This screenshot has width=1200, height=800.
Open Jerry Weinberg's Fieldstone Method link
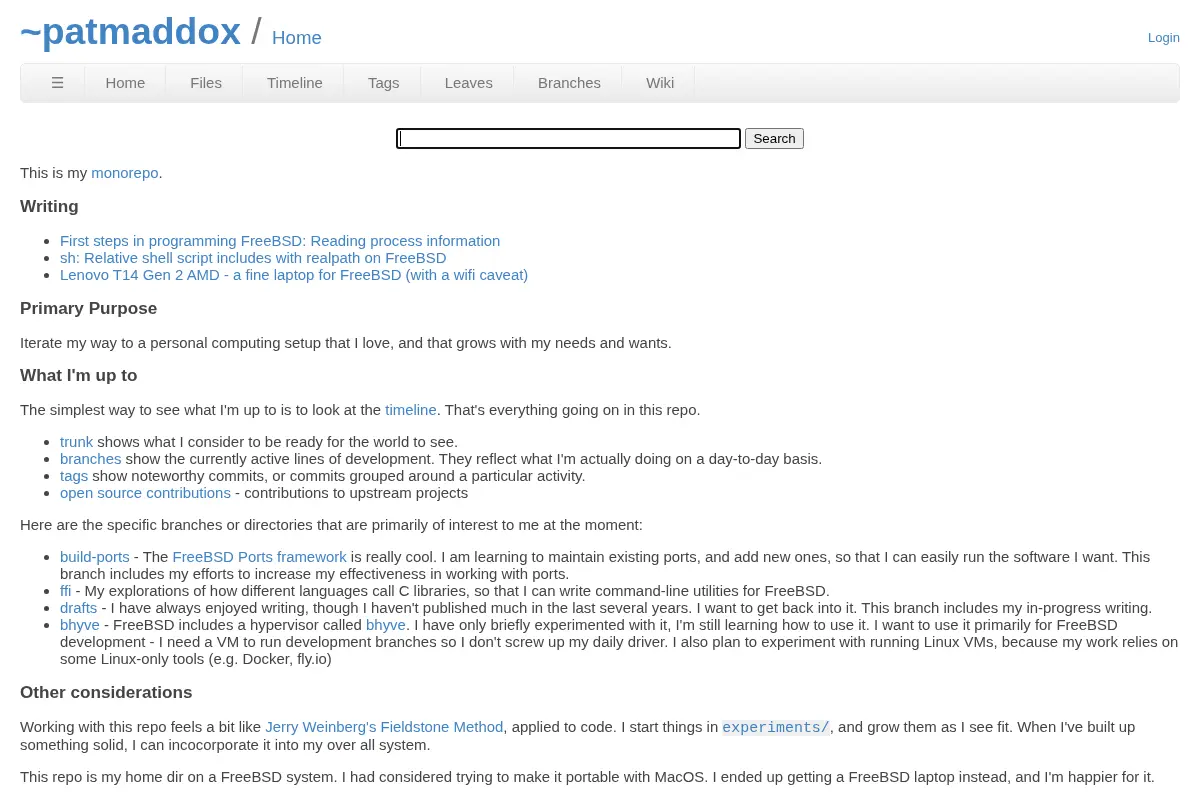click(x=384, y=727)
